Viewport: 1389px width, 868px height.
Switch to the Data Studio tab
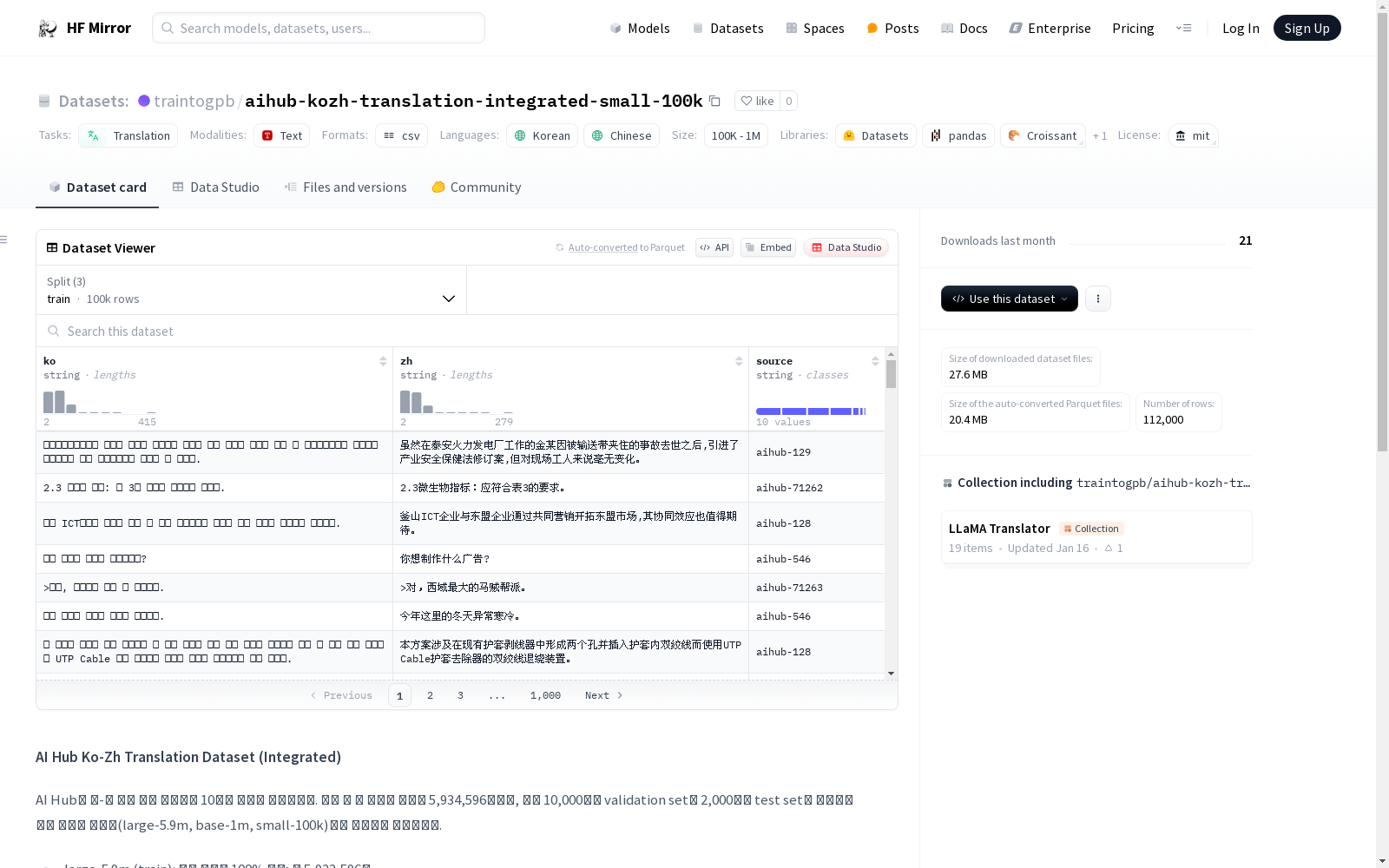[215, 187]
